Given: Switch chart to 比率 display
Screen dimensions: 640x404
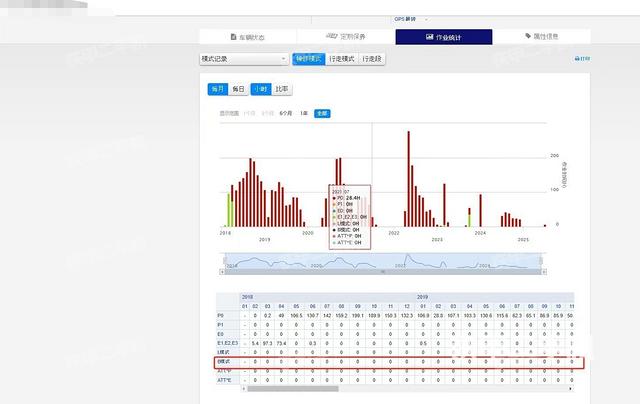Looking at the screenshot, I should pos(283,89).
